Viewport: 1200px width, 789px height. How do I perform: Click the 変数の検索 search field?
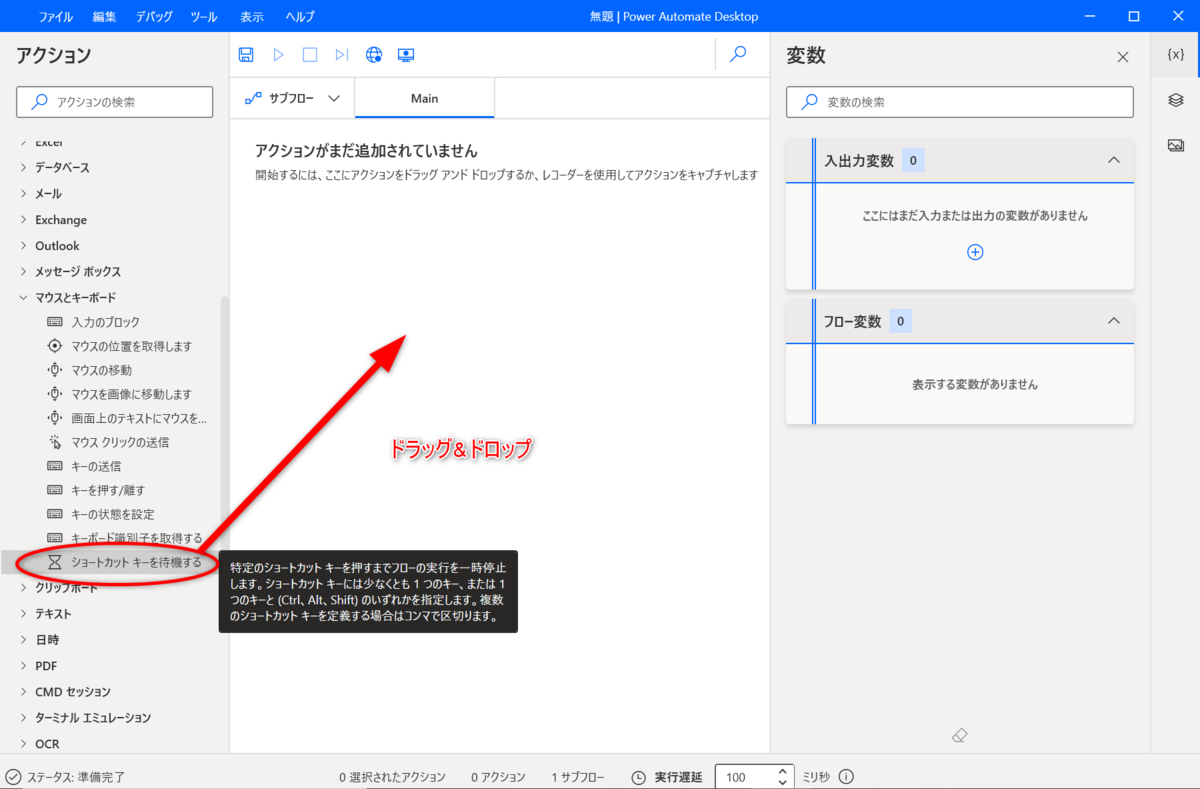click(x=959, y=101)
